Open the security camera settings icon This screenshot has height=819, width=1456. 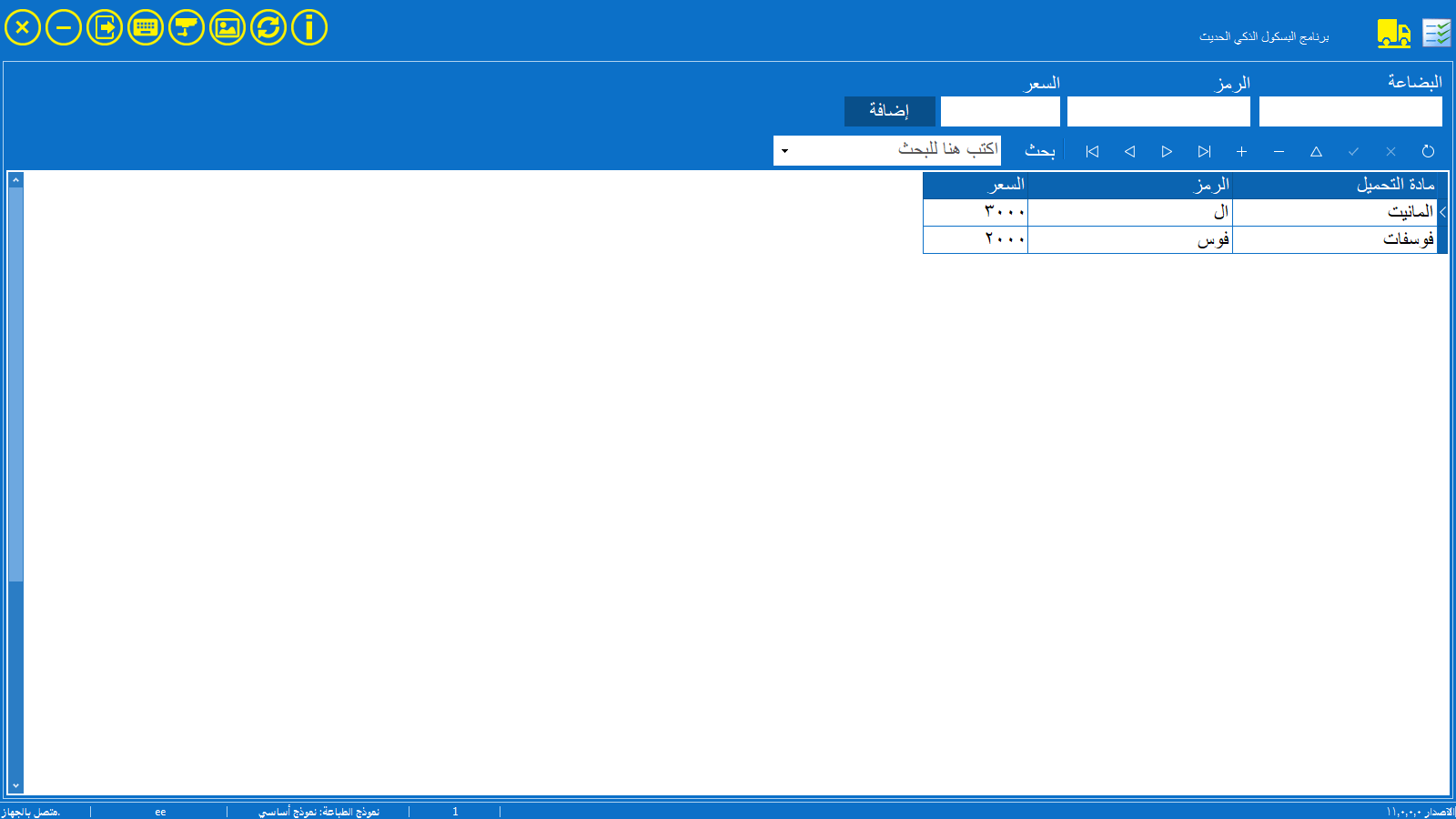(x=187, y=27)
